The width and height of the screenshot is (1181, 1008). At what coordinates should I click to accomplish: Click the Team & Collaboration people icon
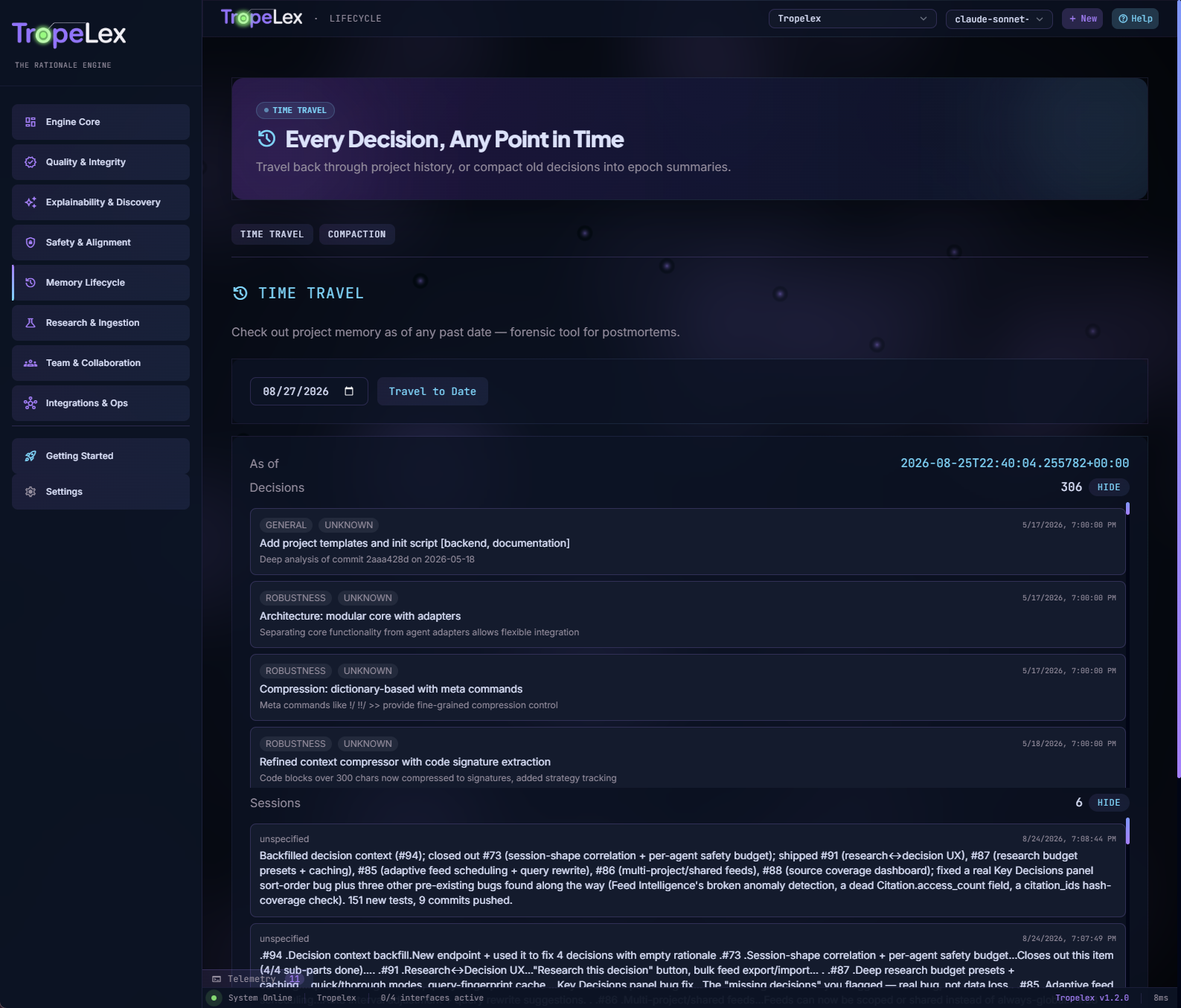31,363
